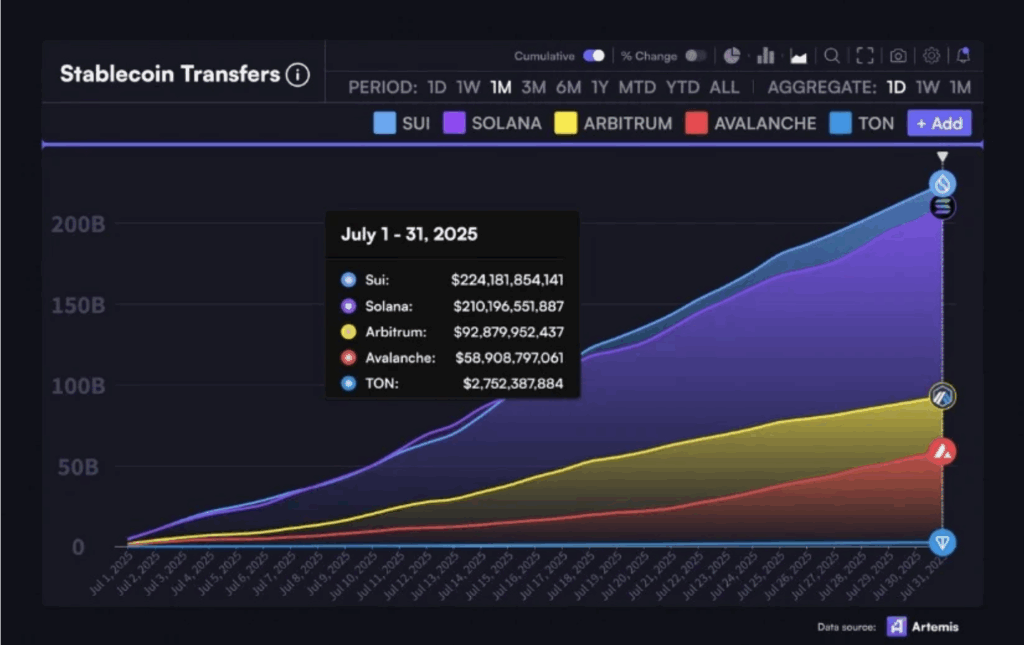The image size is (1024, 645).
Task: Open chart settings gear icon
Action: click(931, 55)
